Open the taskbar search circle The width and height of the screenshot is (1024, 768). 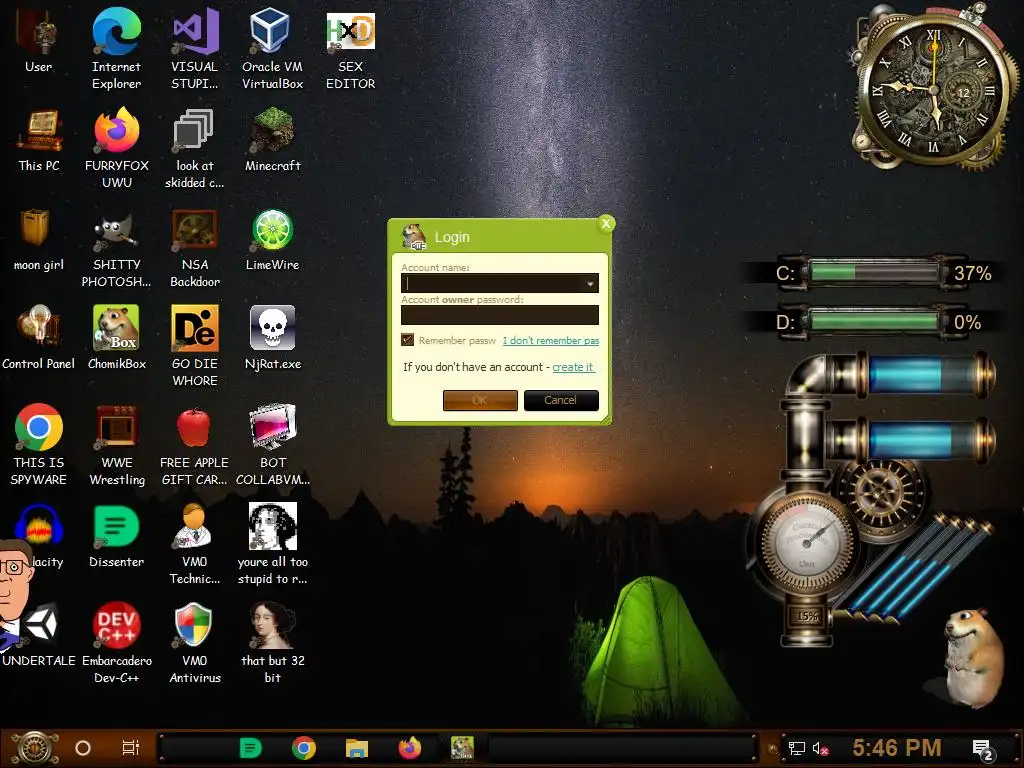(x=83, y=748)
